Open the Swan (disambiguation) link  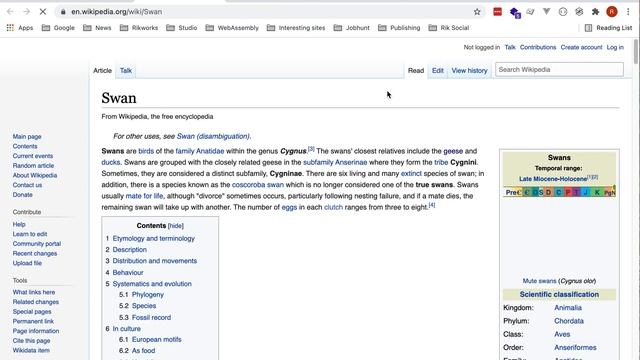pyautogui.click(x=213, y=136)
